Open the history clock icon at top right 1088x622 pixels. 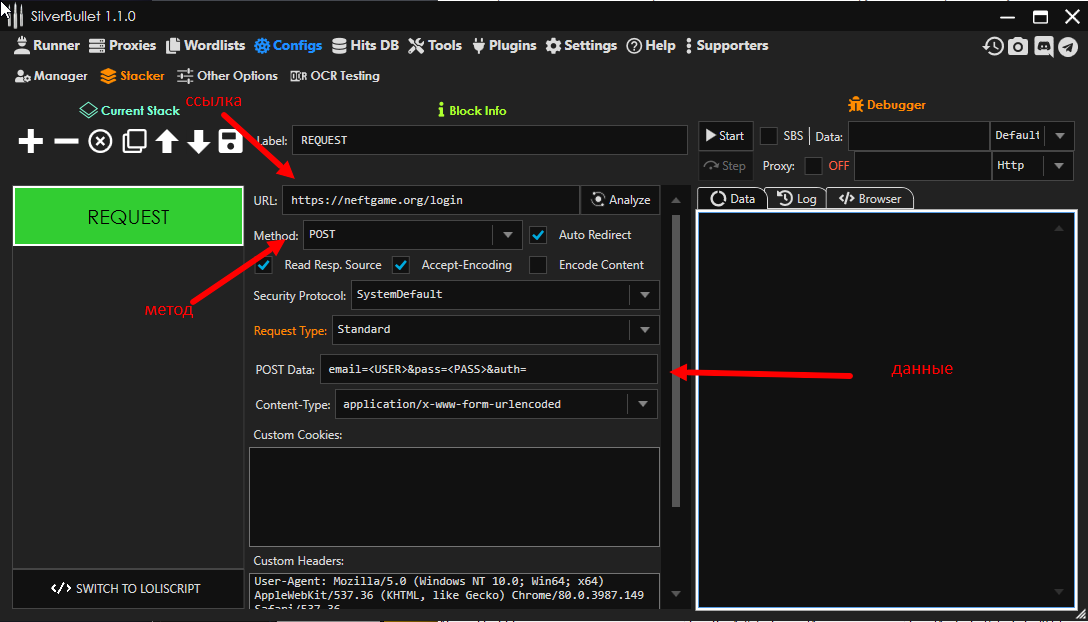click(x=993, y=47)
